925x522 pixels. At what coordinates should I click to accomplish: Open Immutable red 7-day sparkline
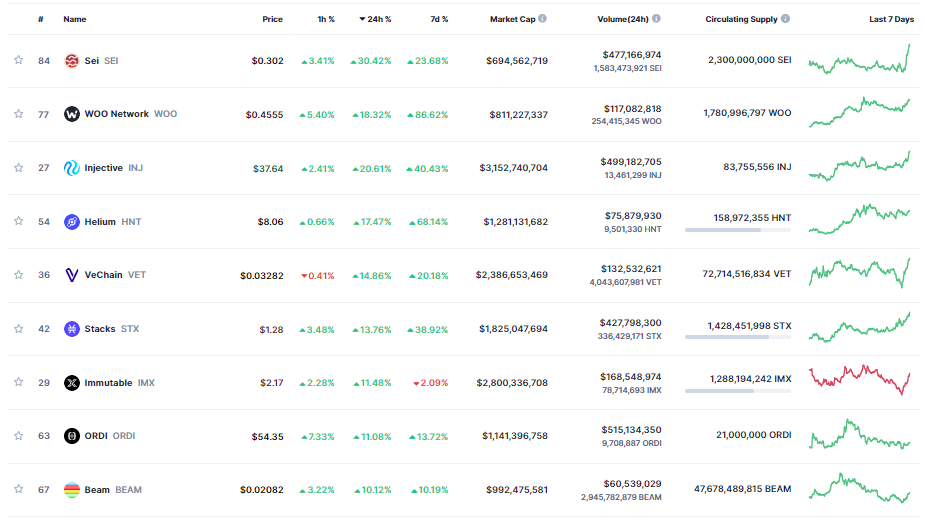click(x=860, y=380)
